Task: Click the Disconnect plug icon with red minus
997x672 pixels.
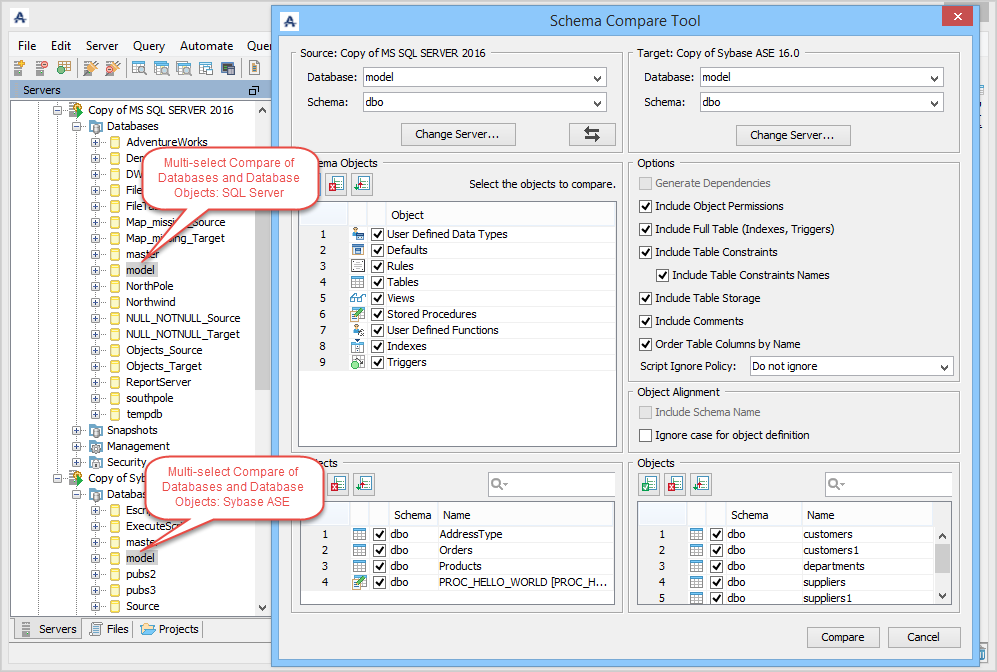Action: pyautogui.click(x=113, y=67)
